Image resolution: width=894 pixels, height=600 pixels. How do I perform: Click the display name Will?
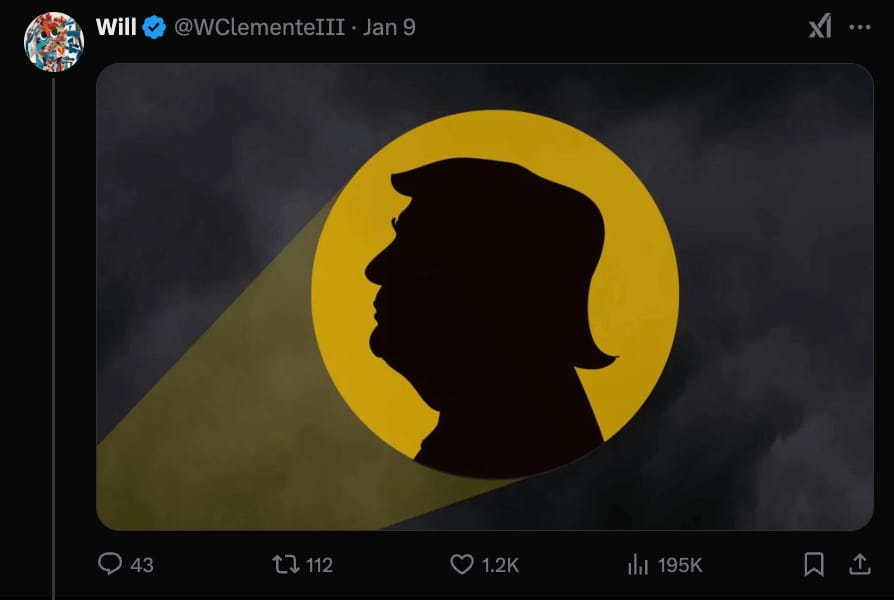tap(116, 27)
